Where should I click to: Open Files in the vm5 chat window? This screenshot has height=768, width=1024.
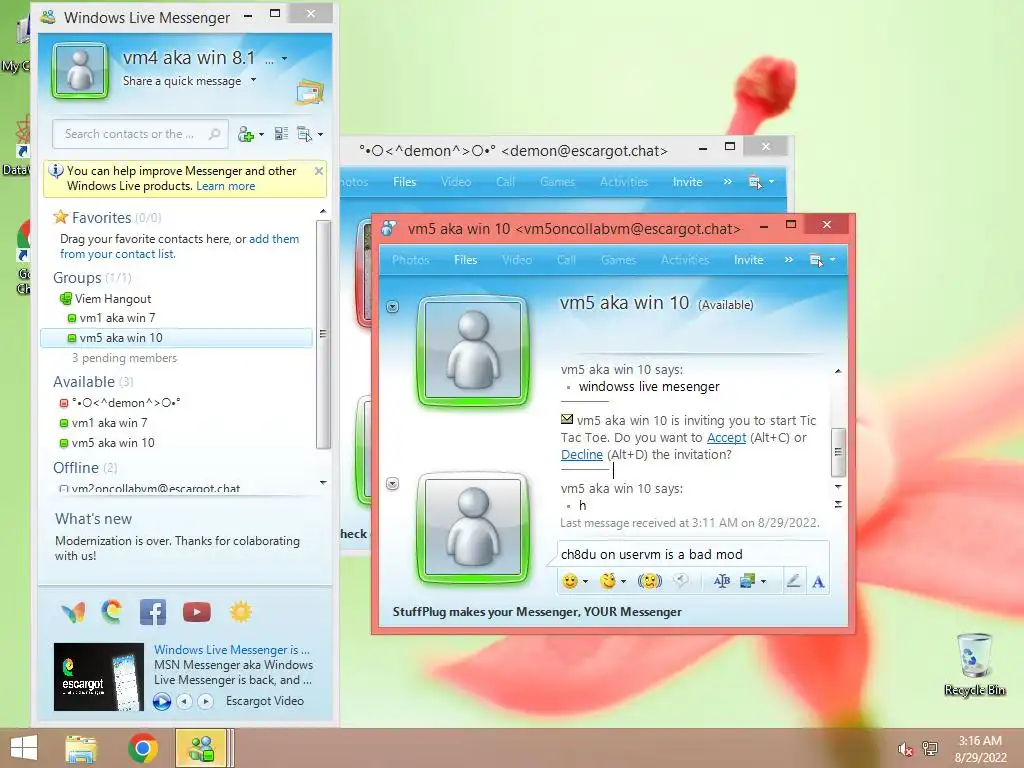coord(466,260)
